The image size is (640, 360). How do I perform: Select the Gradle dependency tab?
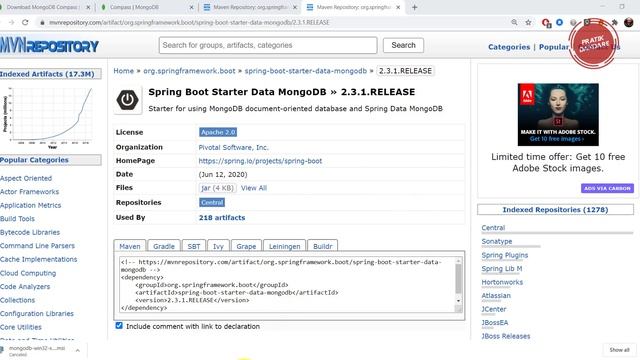164,246
